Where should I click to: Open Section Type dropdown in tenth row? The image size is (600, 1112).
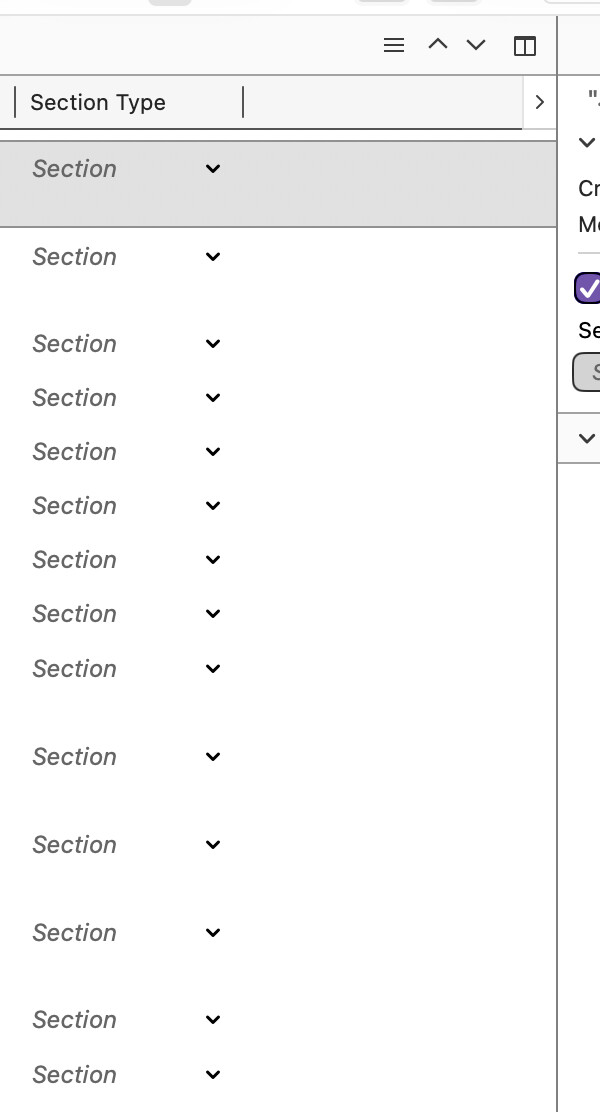click(x=213, y=757)
